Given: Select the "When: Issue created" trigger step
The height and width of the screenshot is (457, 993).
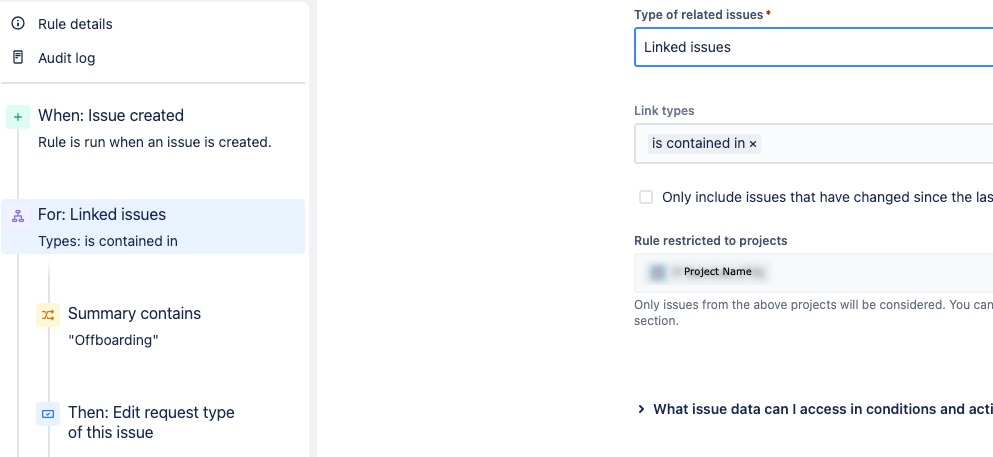Looking at the screenshot, I should (111, 116).
